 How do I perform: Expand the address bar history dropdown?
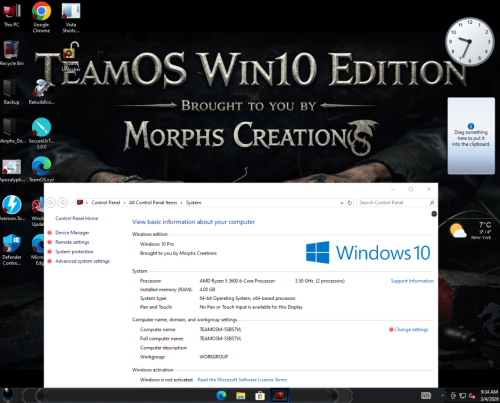pos(342,203)
